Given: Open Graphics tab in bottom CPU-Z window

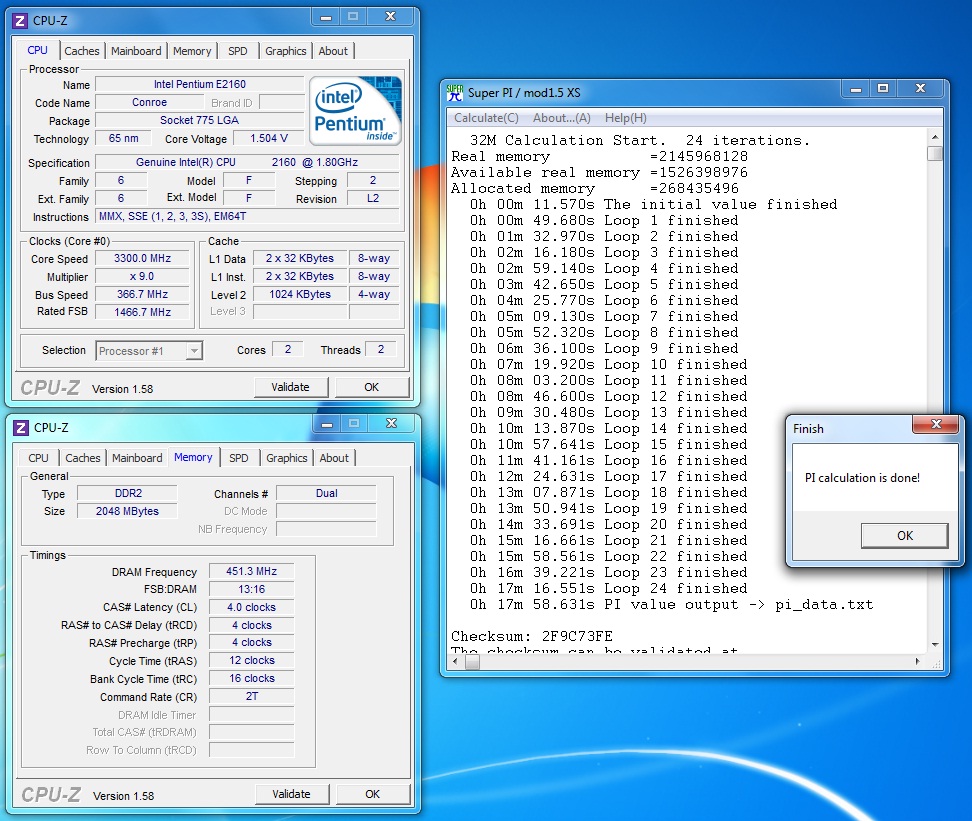Looking at the screenshot, I should click(x=287, y=458).
